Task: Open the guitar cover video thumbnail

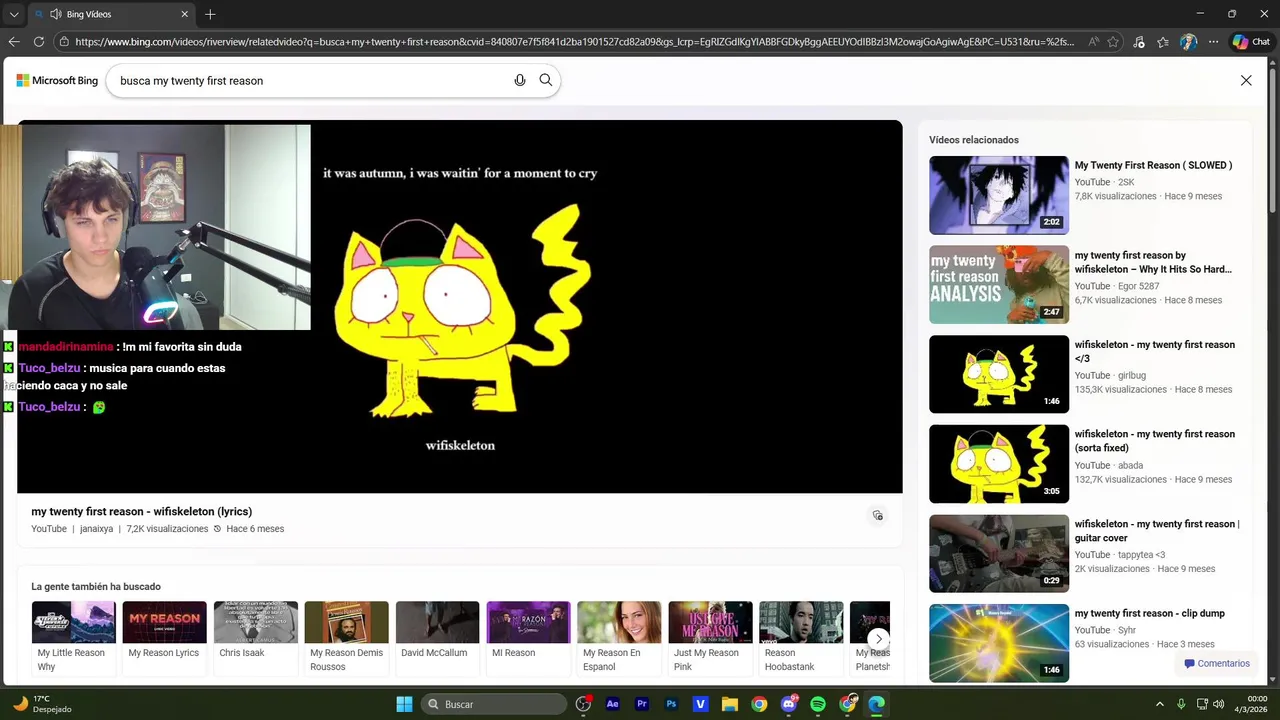Action: pos(999,553)
